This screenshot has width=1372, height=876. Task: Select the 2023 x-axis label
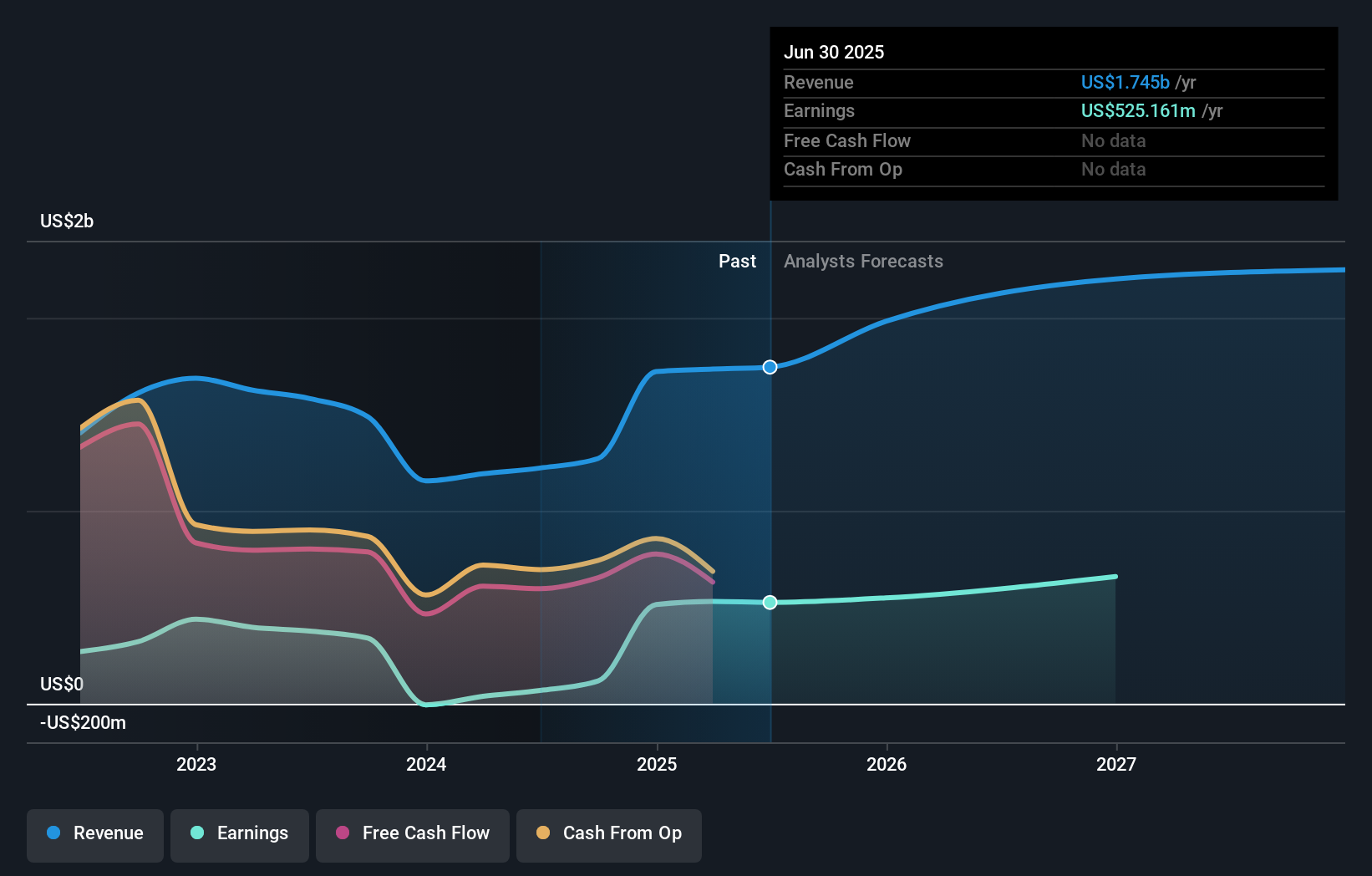click(x=196, y=764)
